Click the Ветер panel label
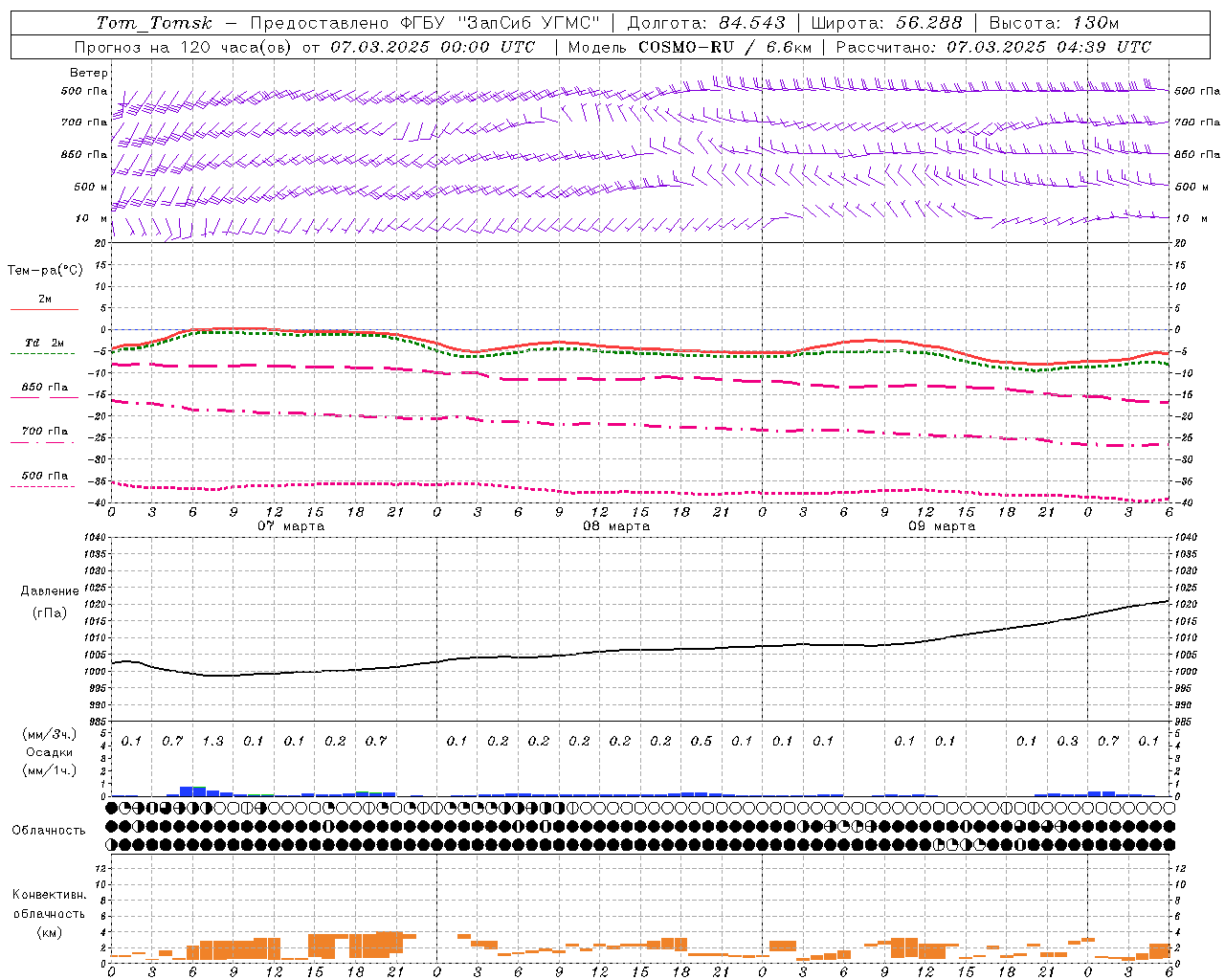 (x=89, y=73)
